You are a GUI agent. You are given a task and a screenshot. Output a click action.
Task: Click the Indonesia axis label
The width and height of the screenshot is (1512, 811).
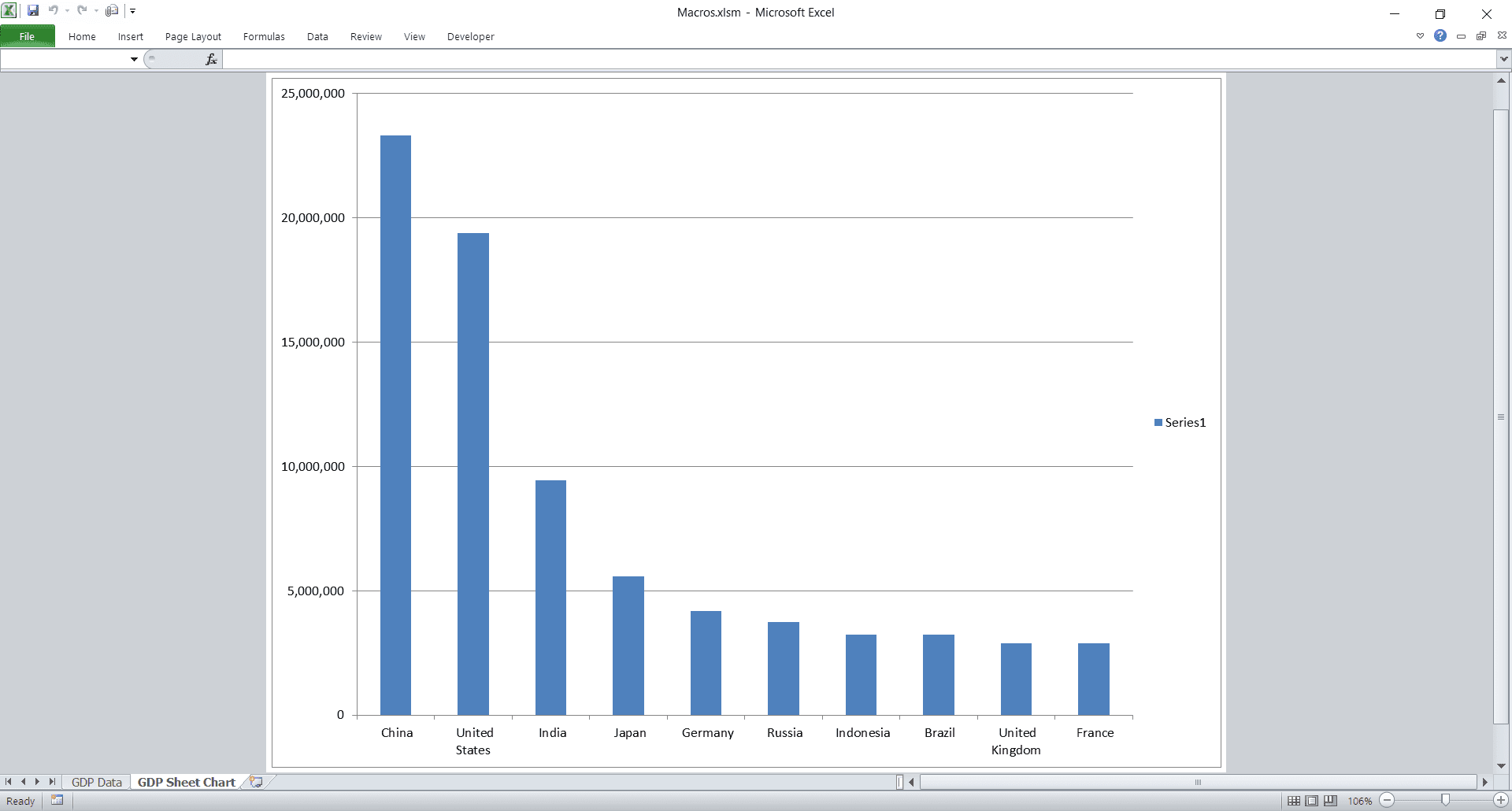point(862,733)
